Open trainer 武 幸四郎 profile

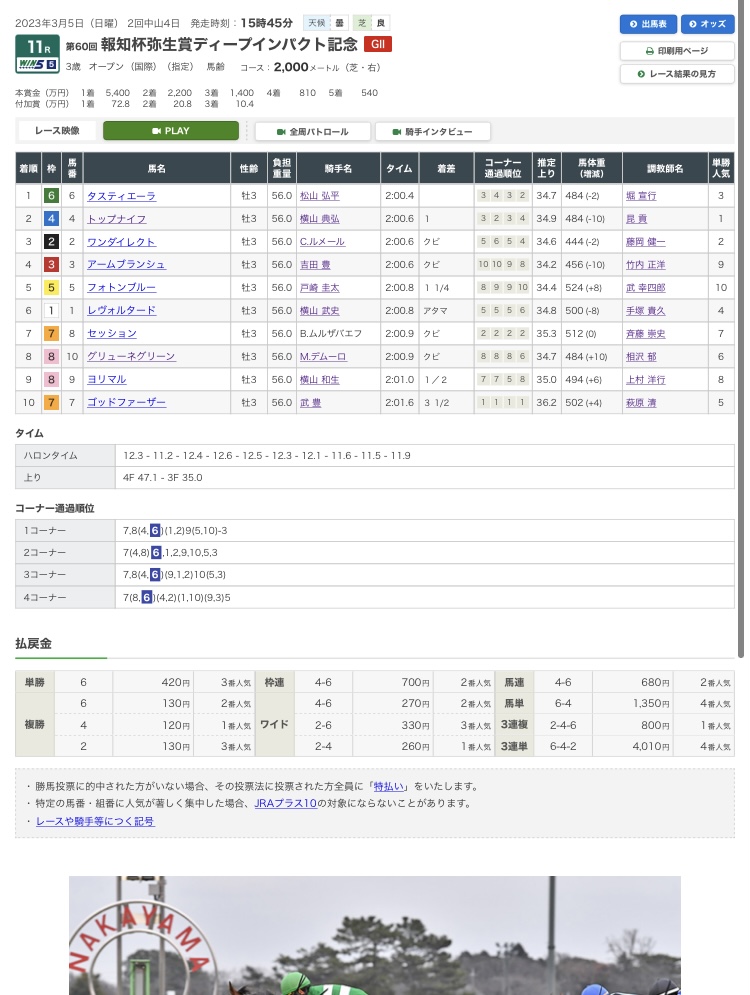tap(645, 287)
